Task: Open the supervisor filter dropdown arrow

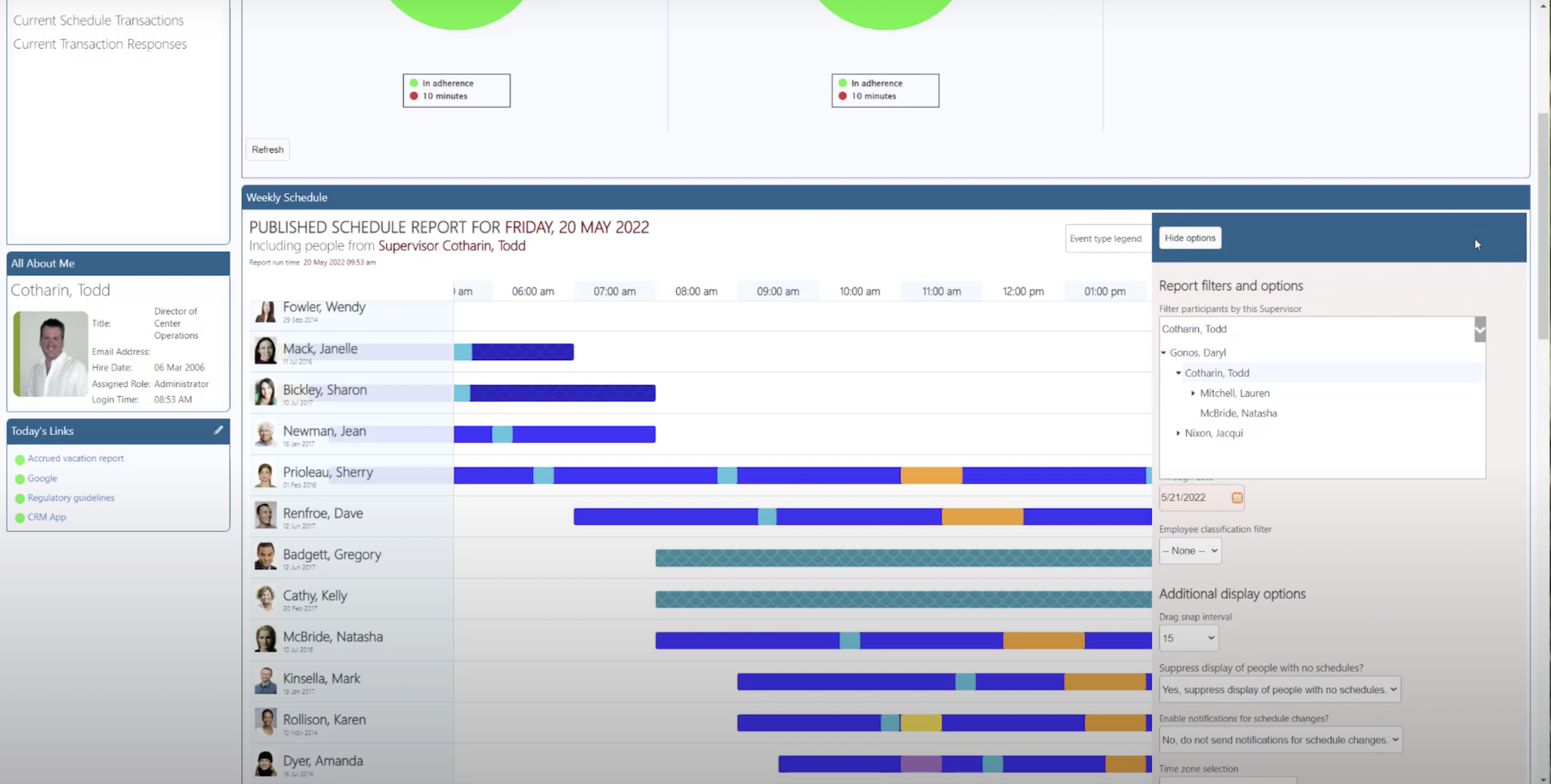Action: pyautogui.click(x=1480, y=330)
